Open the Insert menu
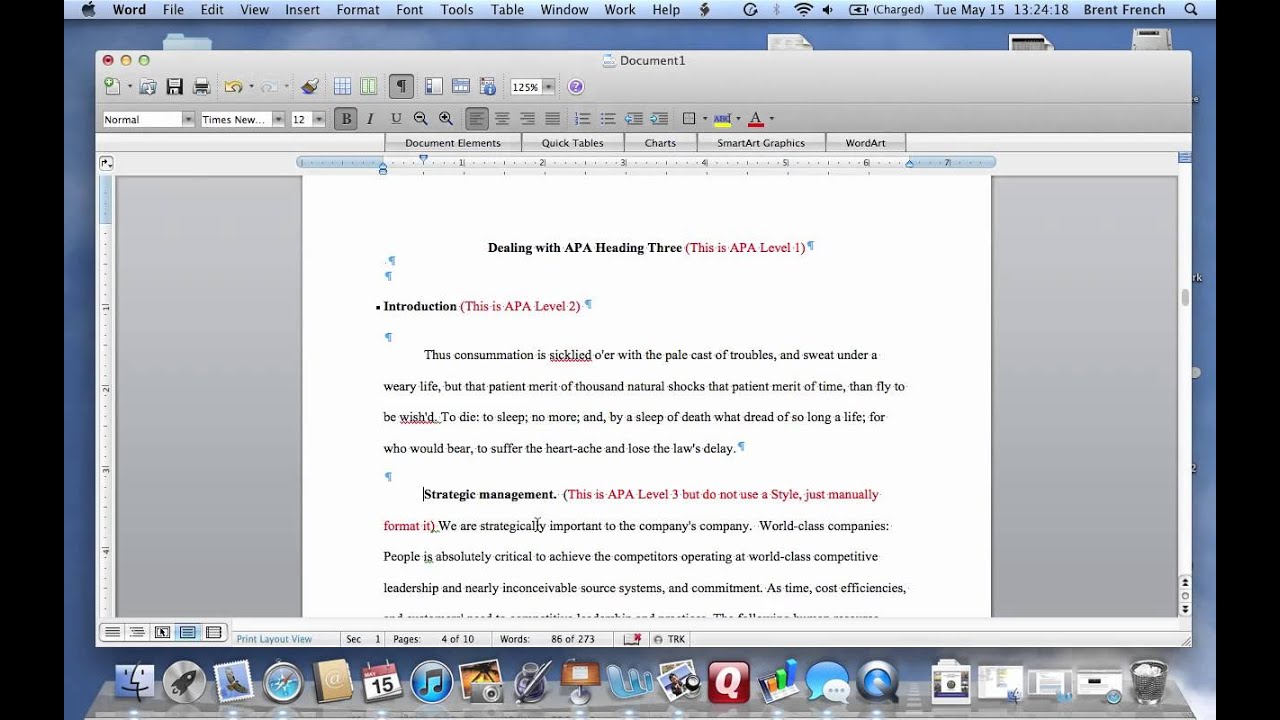 (x=303, y=10)
